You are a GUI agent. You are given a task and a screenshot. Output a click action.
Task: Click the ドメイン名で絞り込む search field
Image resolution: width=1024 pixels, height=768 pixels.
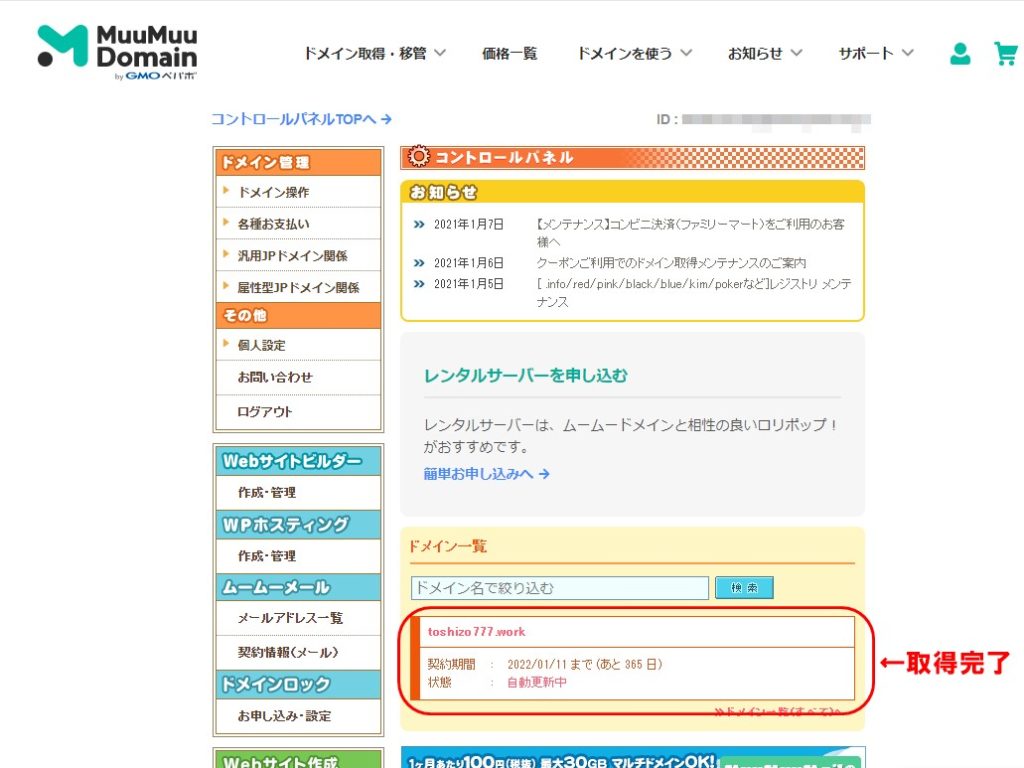coord(559,588)
